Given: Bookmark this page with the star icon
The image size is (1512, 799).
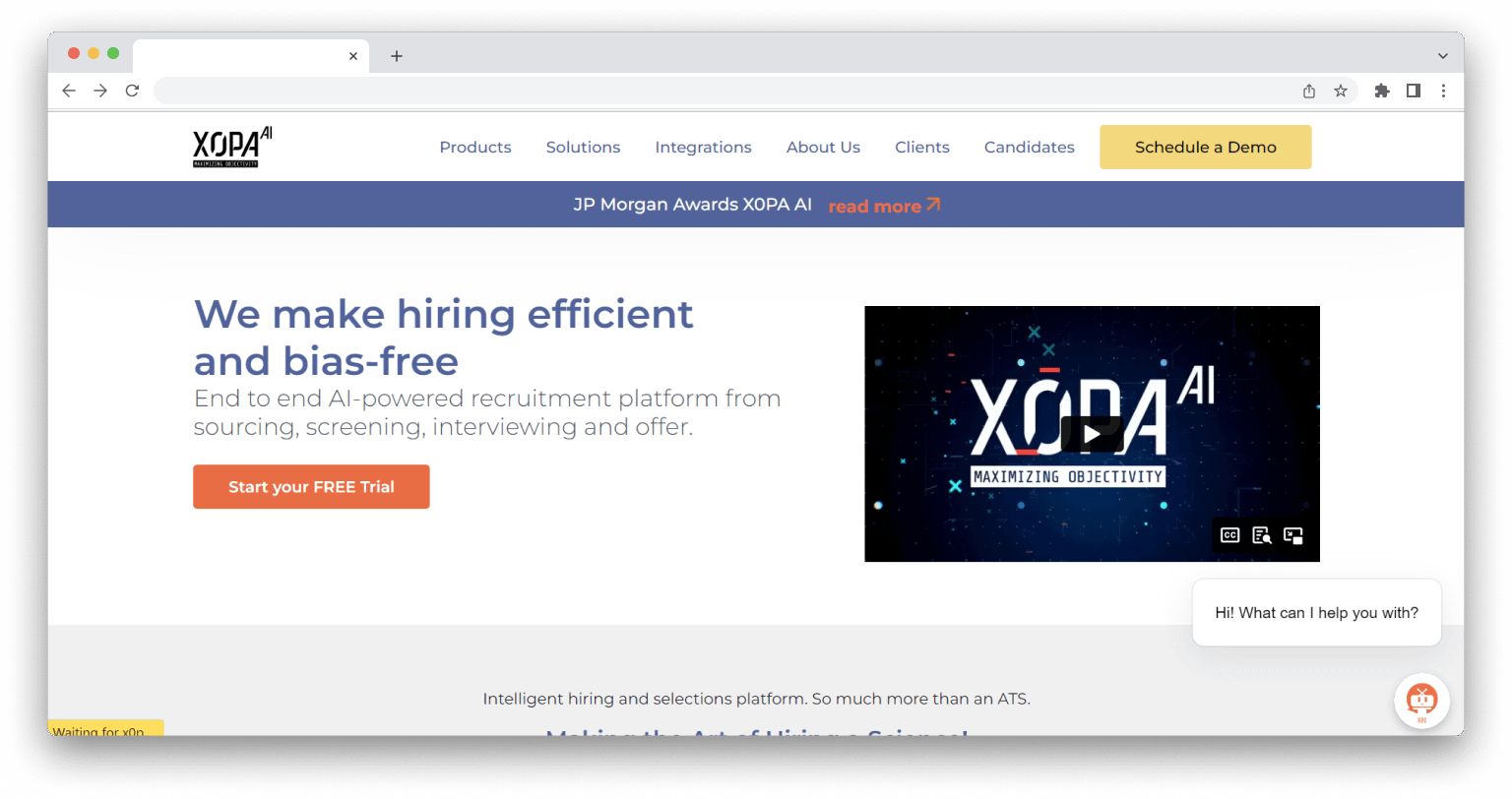Looking at the screenshot, I should (x=1341, y=91).
